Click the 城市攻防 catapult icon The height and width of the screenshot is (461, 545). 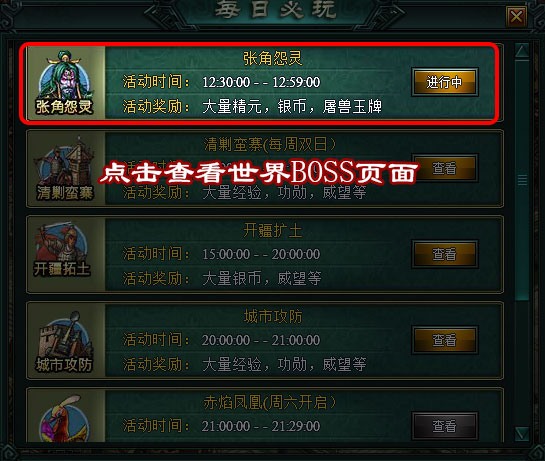click(x=65, y=341)
